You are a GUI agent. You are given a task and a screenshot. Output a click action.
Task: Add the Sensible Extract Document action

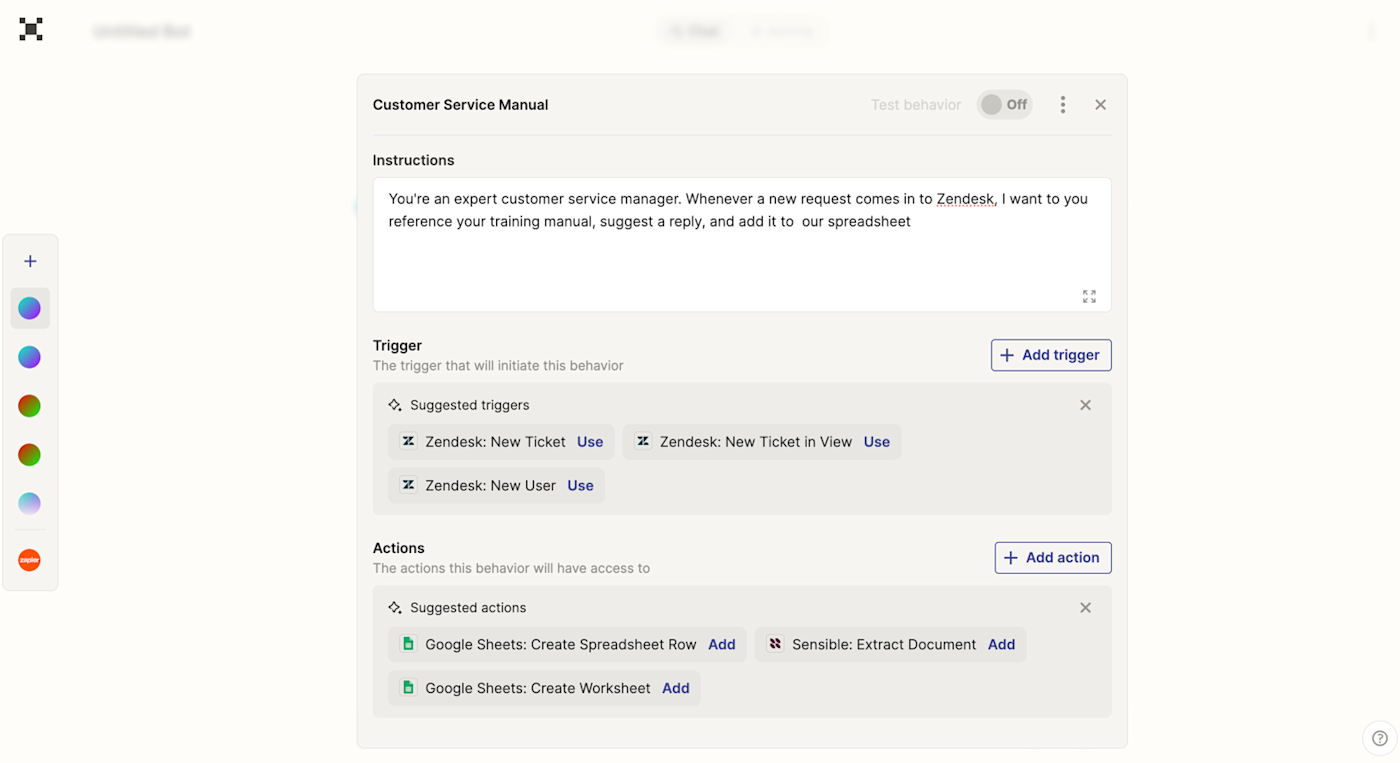1001,645
